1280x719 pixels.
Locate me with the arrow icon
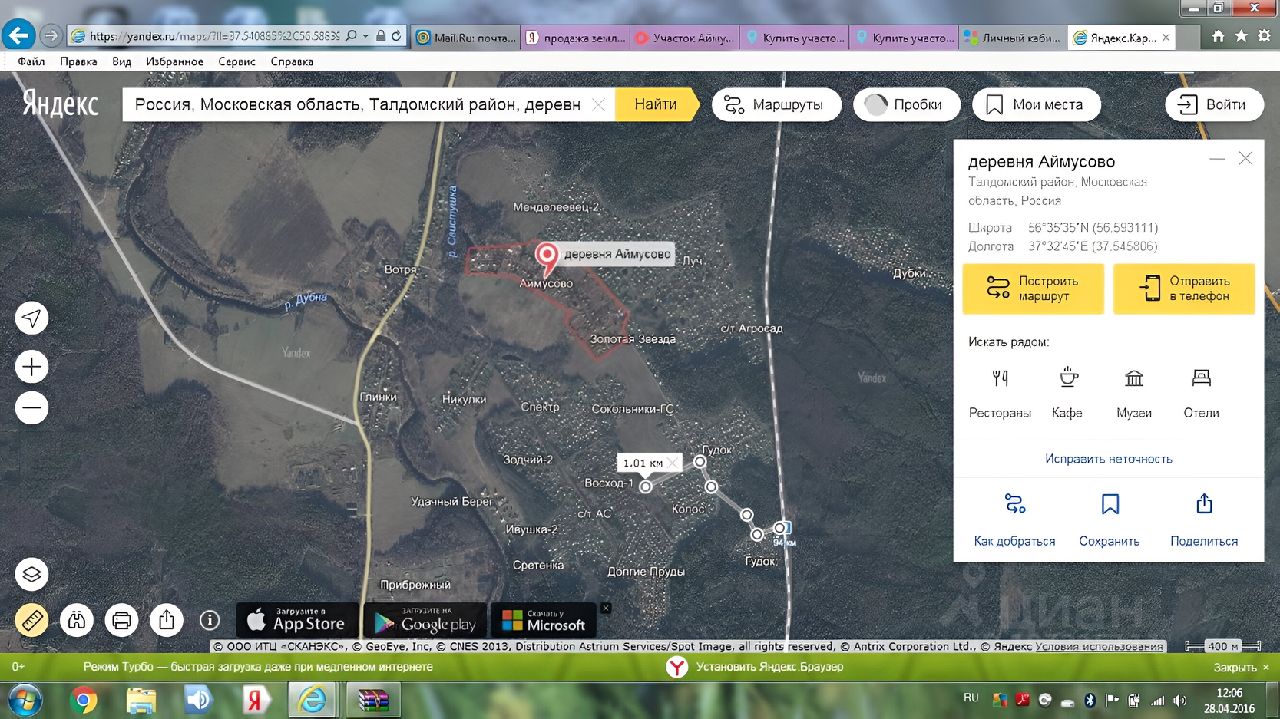point(32,319)
